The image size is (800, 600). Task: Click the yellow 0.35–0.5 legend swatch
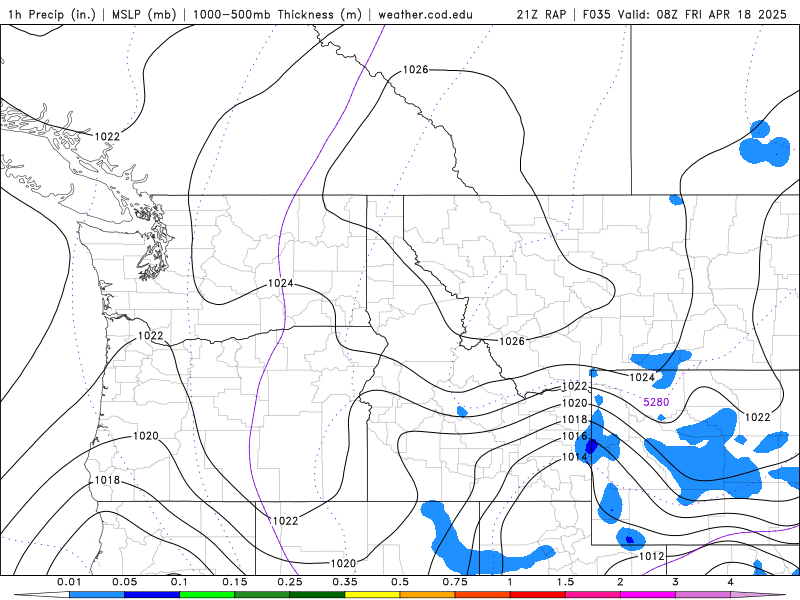372,595
